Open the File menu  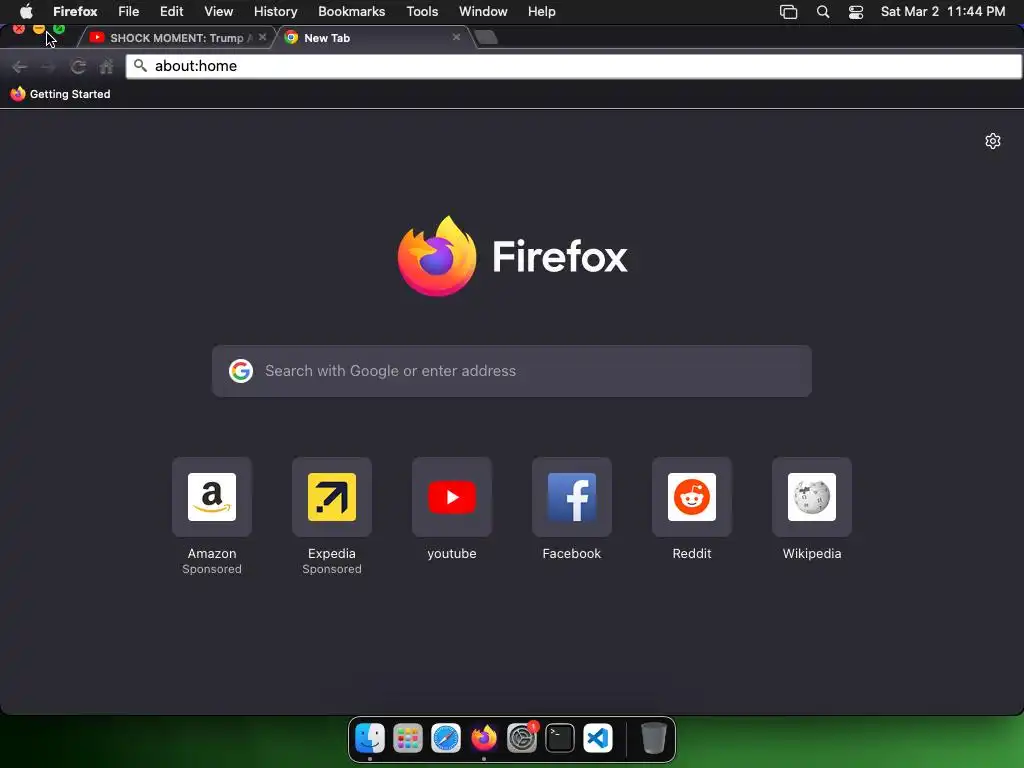tap(129, 11)
